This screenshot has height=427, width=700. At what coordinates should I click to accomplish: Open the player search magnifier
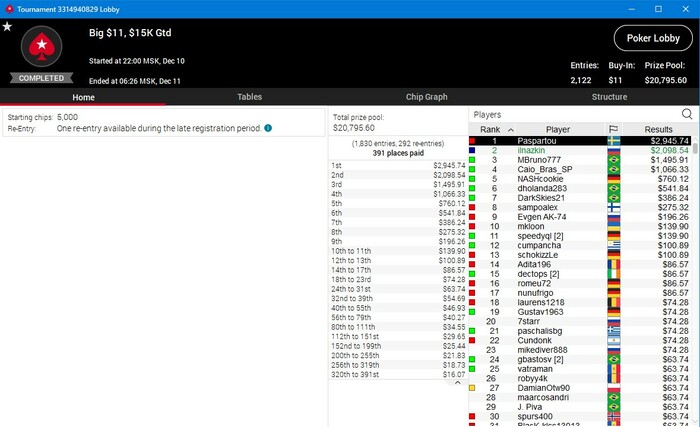(x=687, y=114)
